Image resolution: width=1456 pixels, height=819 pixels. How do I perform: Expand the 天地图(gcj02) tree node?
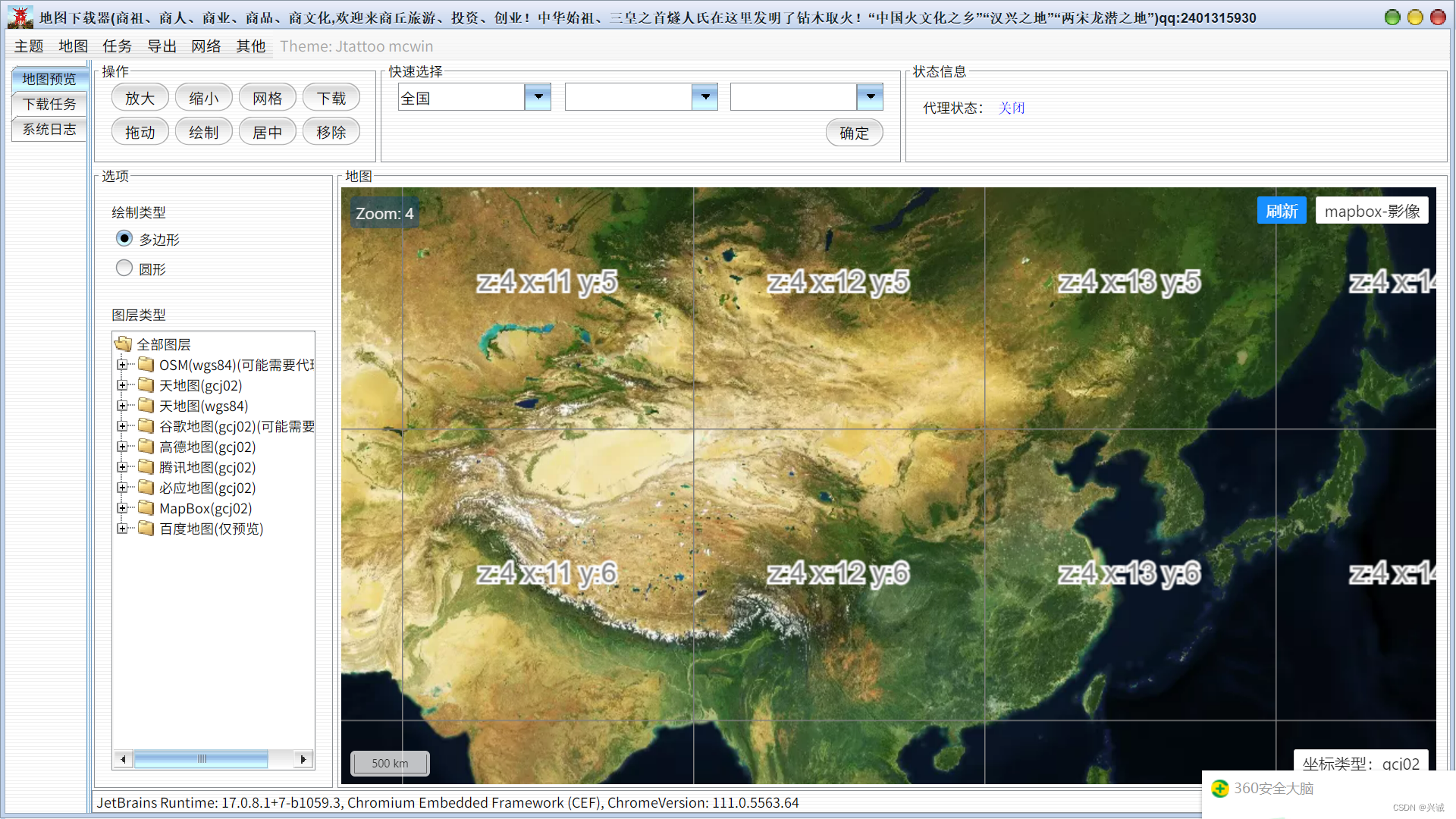[122, 385]
